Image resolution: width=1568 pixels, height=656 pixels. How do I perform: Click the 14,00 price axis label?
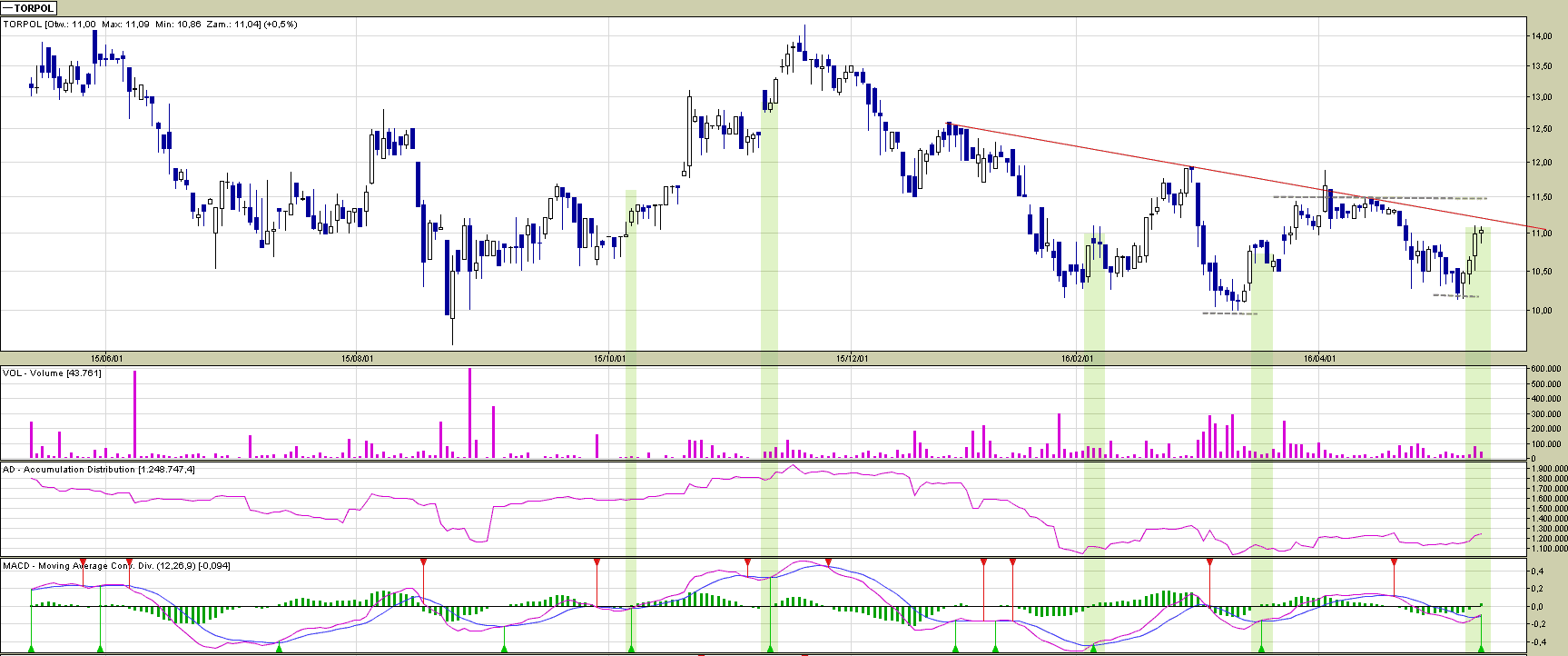point(1541,36)
